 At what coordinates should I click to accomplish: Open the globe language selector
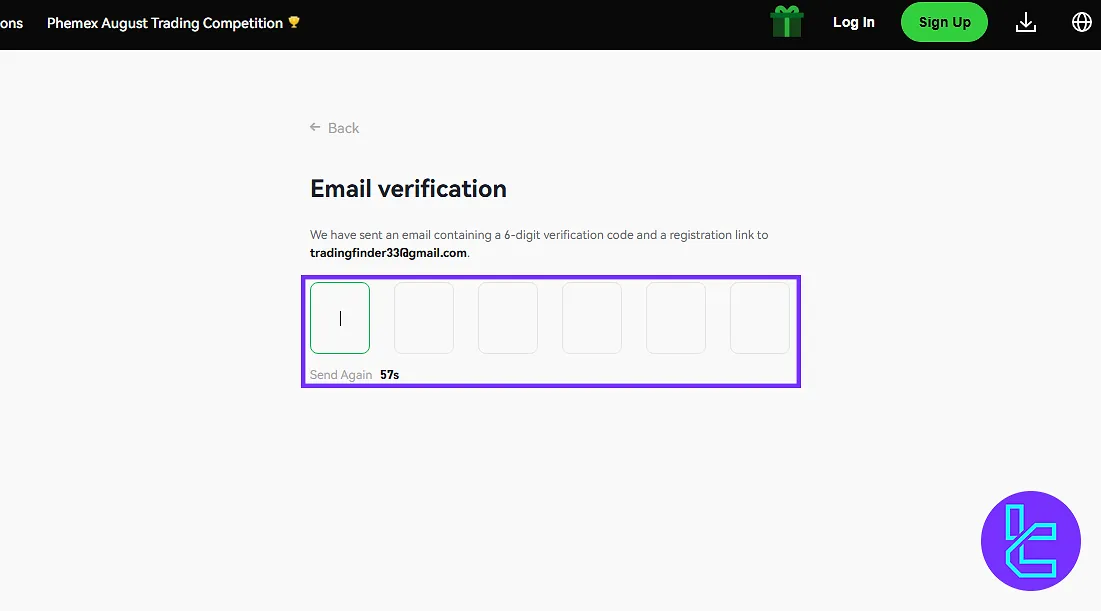click(x=1081, y=22)
